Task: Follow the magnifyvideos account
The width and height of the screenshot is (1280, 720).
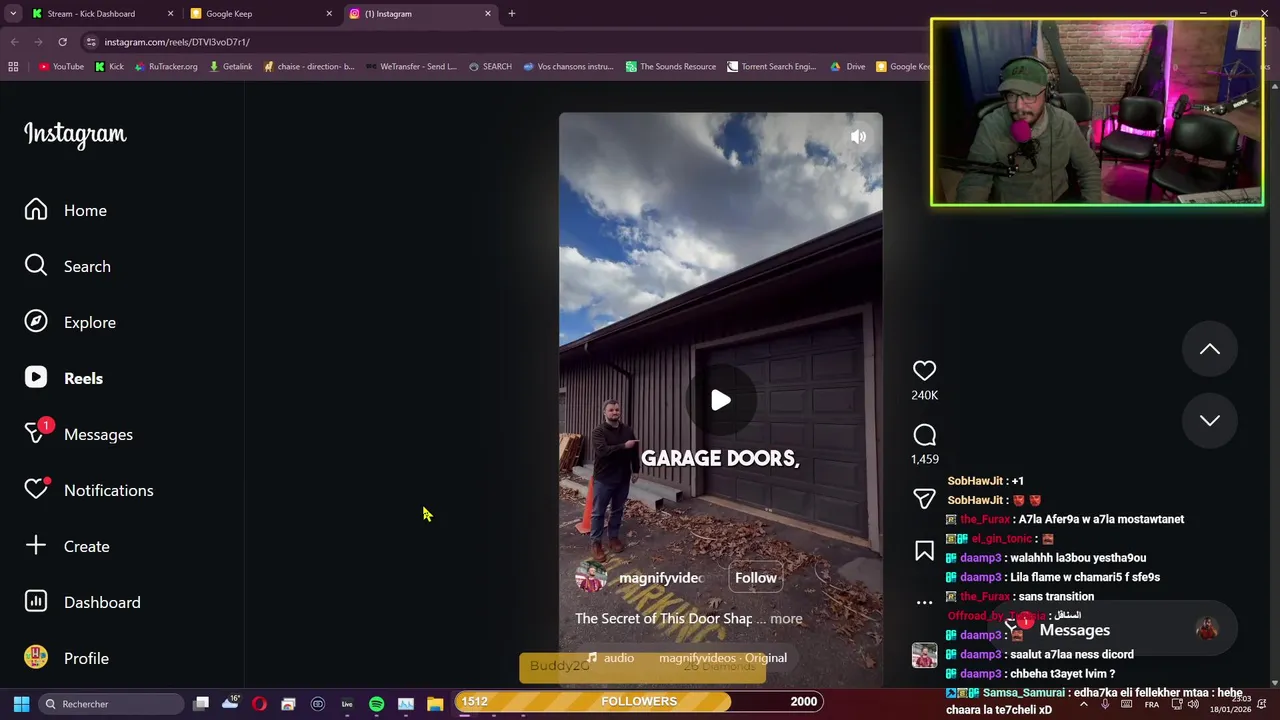Action: 756,577
